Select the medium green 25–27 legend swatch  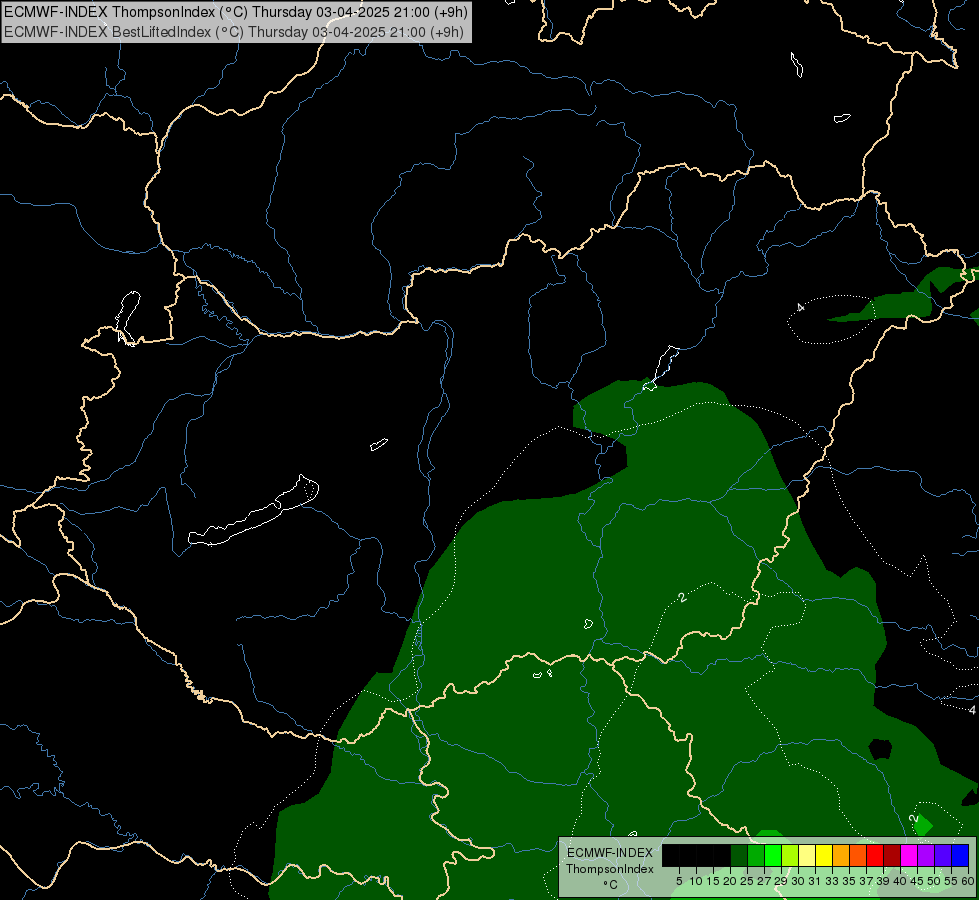point(755,856)
